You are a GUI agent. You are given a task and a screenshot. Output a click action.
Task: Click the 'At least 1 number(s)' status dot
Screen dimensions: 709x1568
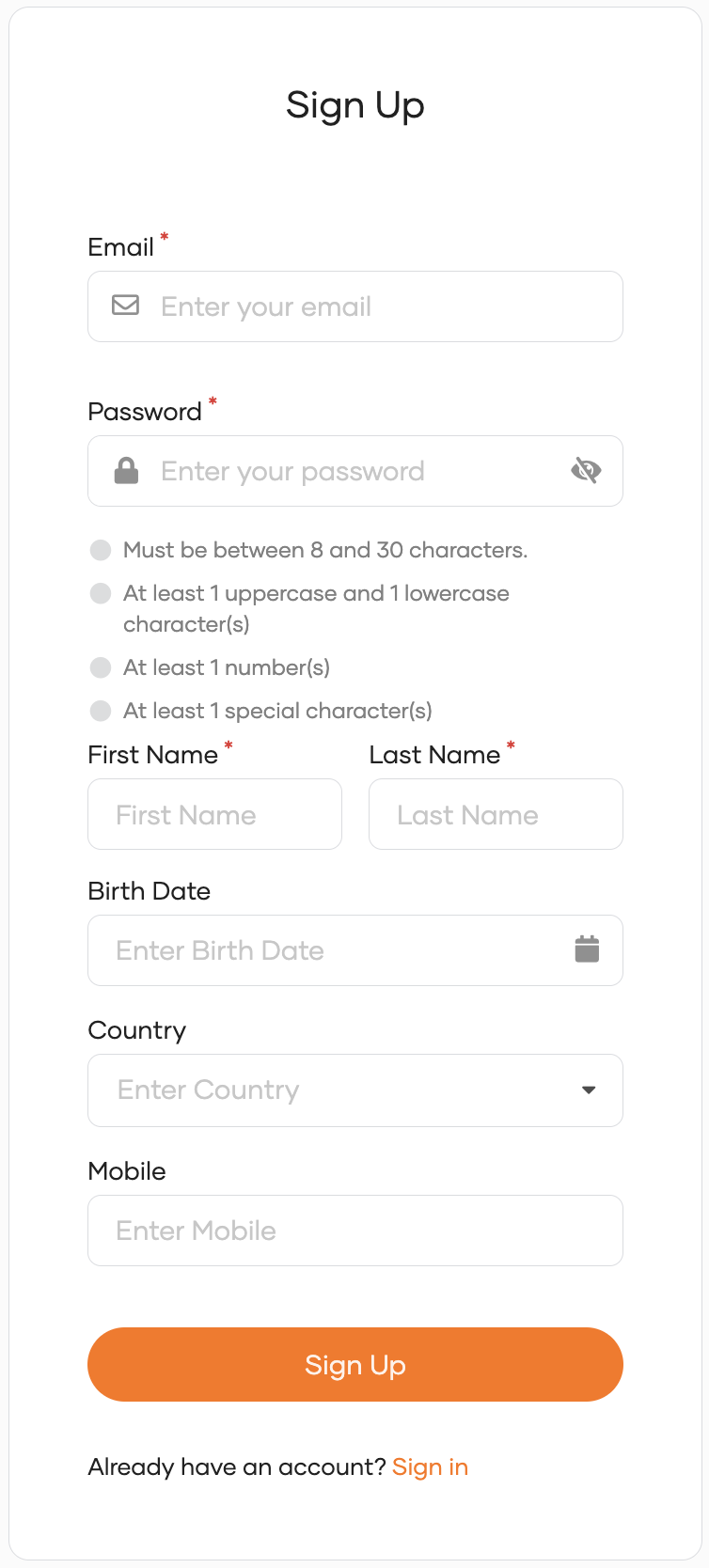101,667
